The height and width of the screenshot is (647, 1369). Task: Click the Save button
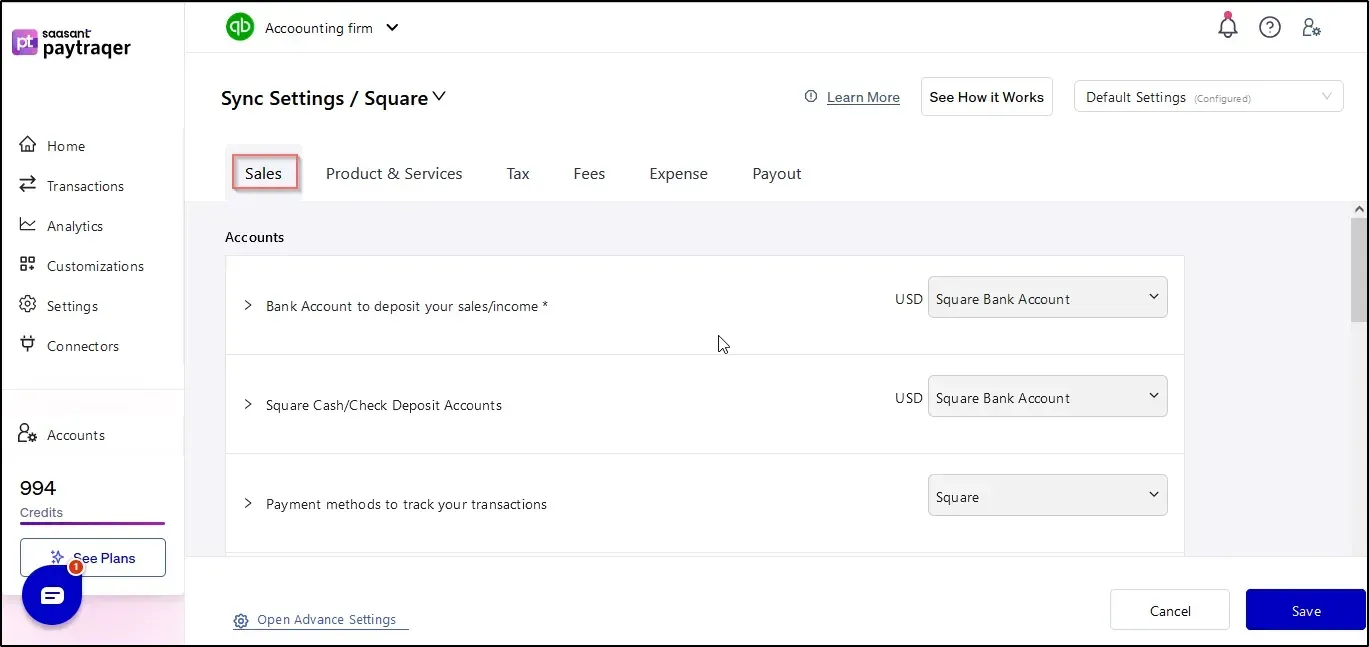click(1306, 610)
